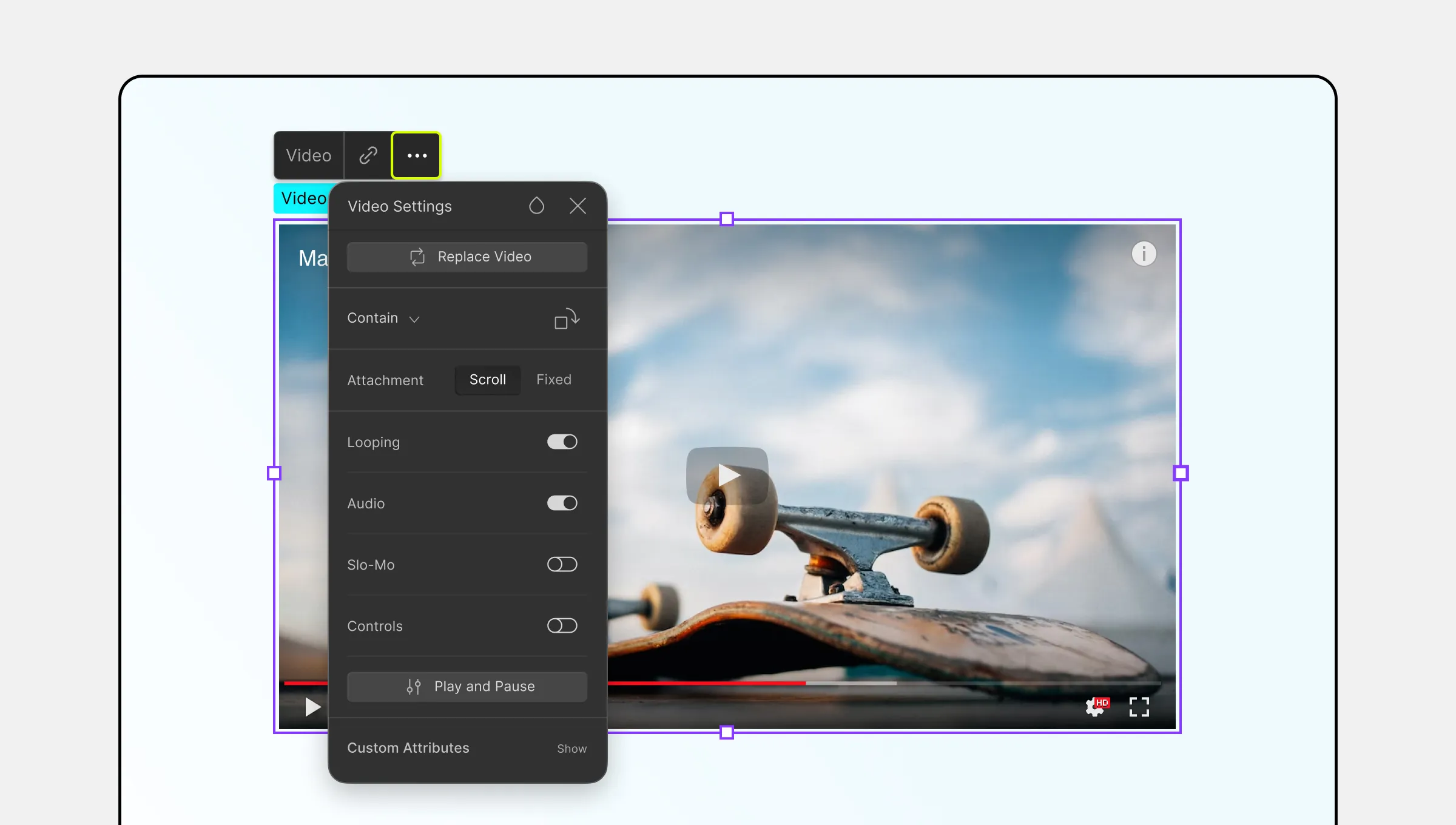Enable the Controls toggle switch
The height and width of the screenshot is (825, 1456).
[563, 625]
